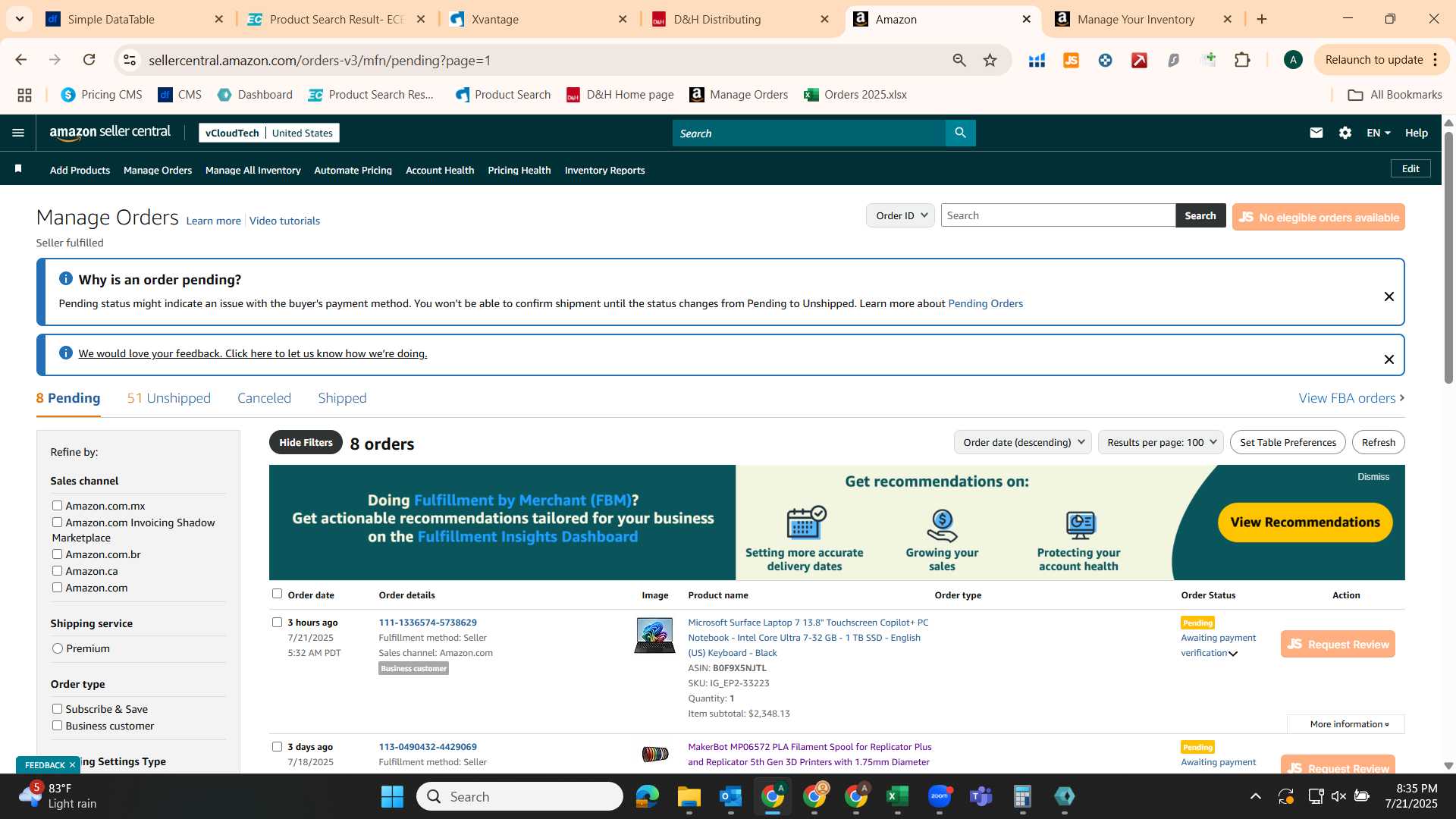
Task: Open the Calculator from the taskbar
Action: [x=1023, y=796]
